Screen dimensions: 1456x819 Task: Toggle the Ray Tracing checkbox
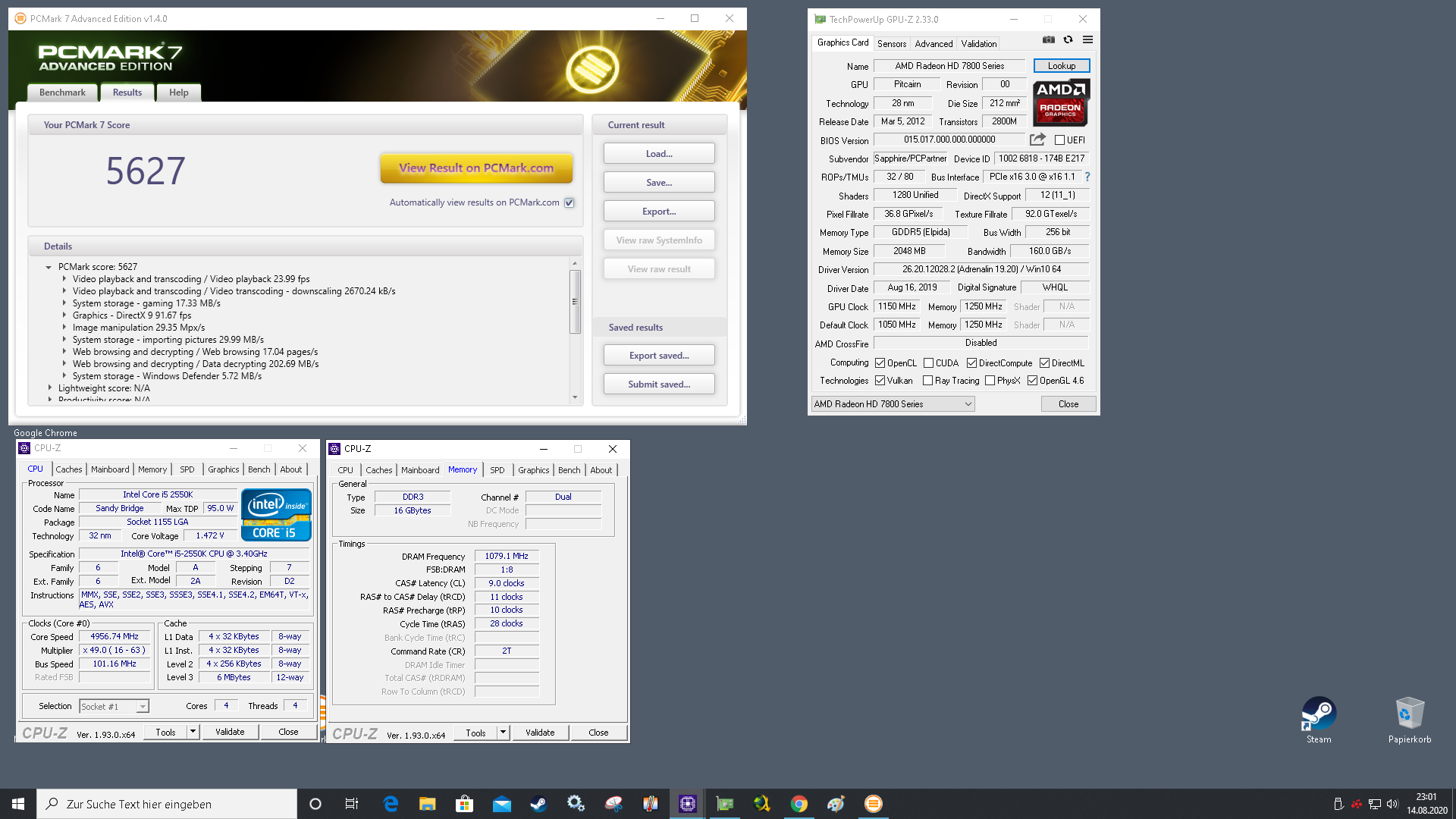[x=927, y=381]
